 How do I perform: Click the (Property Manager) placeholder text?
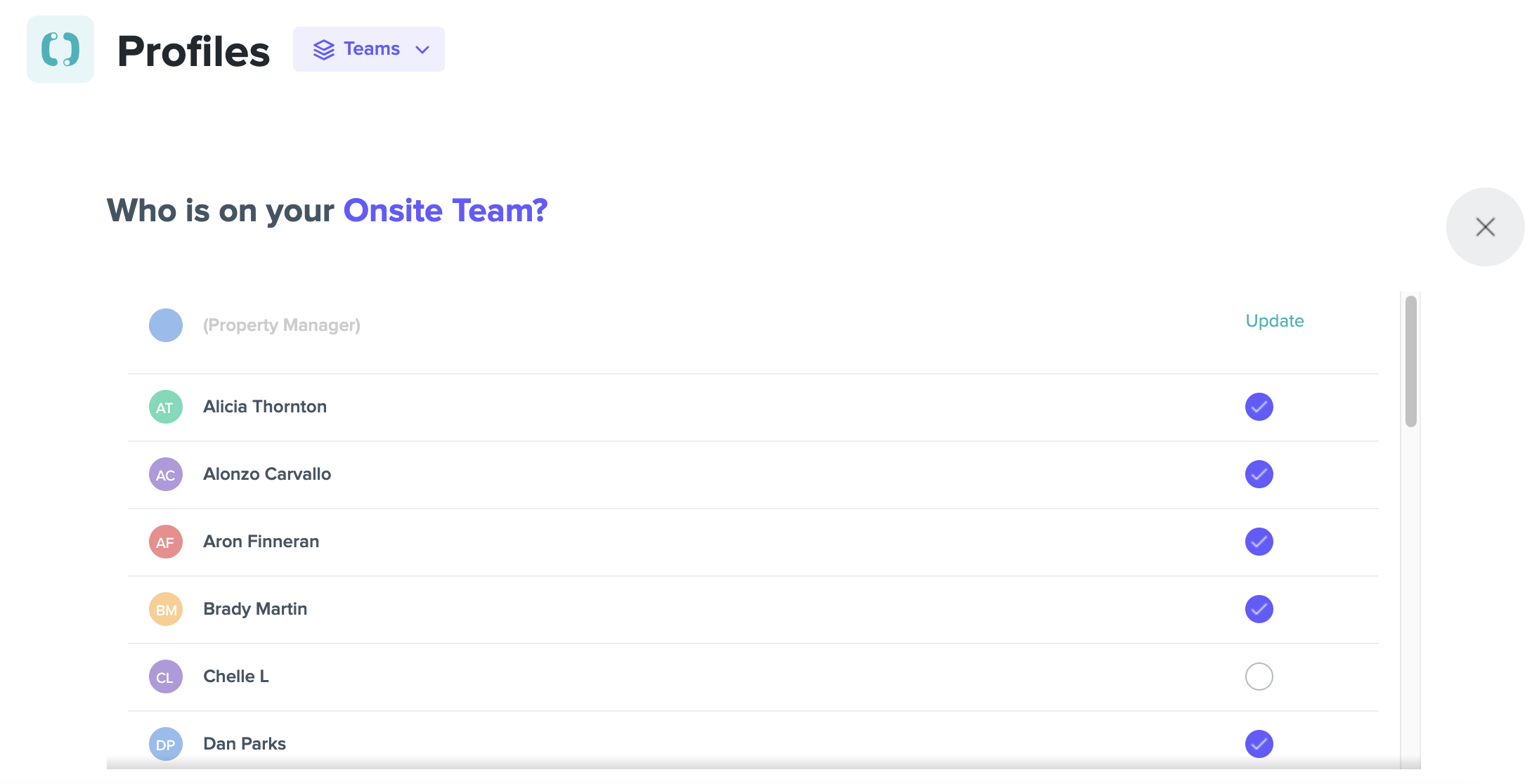(x=282, y=325)
